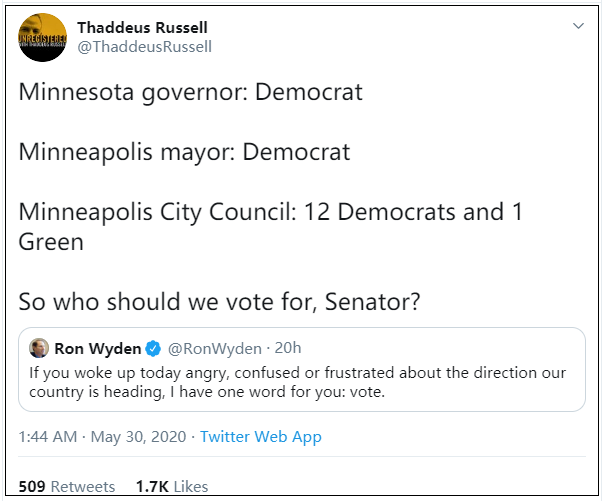The image size is (604, 501).
Task: Click the @ThaddeusRussell handle
Action: [x=144, y=47]
